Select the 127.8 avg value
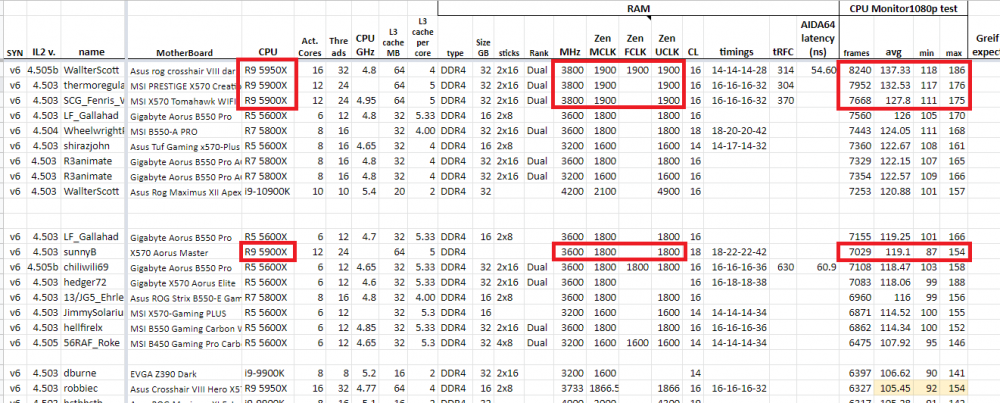The image size is (1000, 403). click(899, 101)
